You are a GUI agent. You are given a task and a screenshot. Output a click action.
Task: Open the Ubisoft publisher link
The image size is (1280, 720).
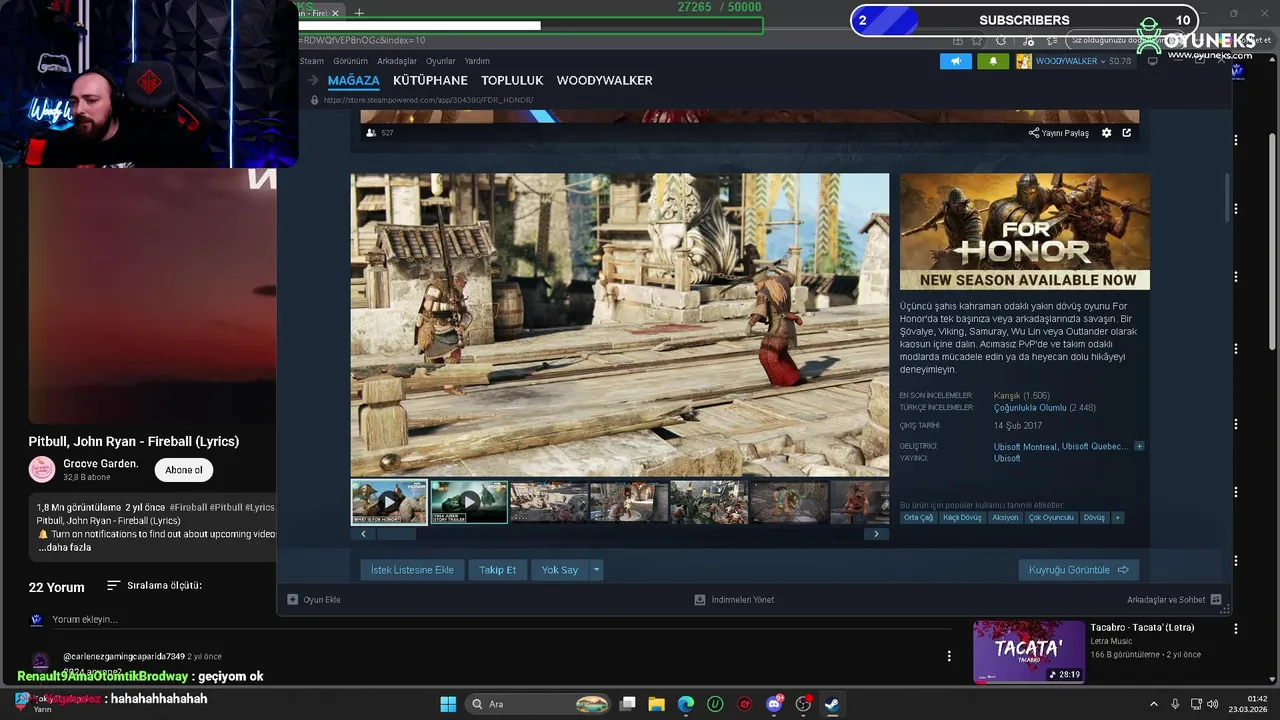click(x=1007, y=458)
